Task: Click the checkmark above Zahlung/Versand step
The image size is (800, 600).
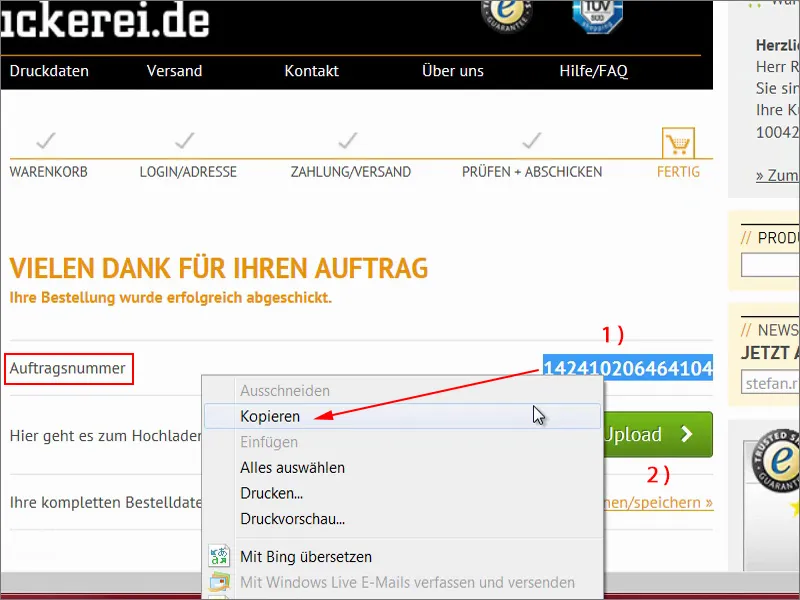Action: [x=347, y=140]
